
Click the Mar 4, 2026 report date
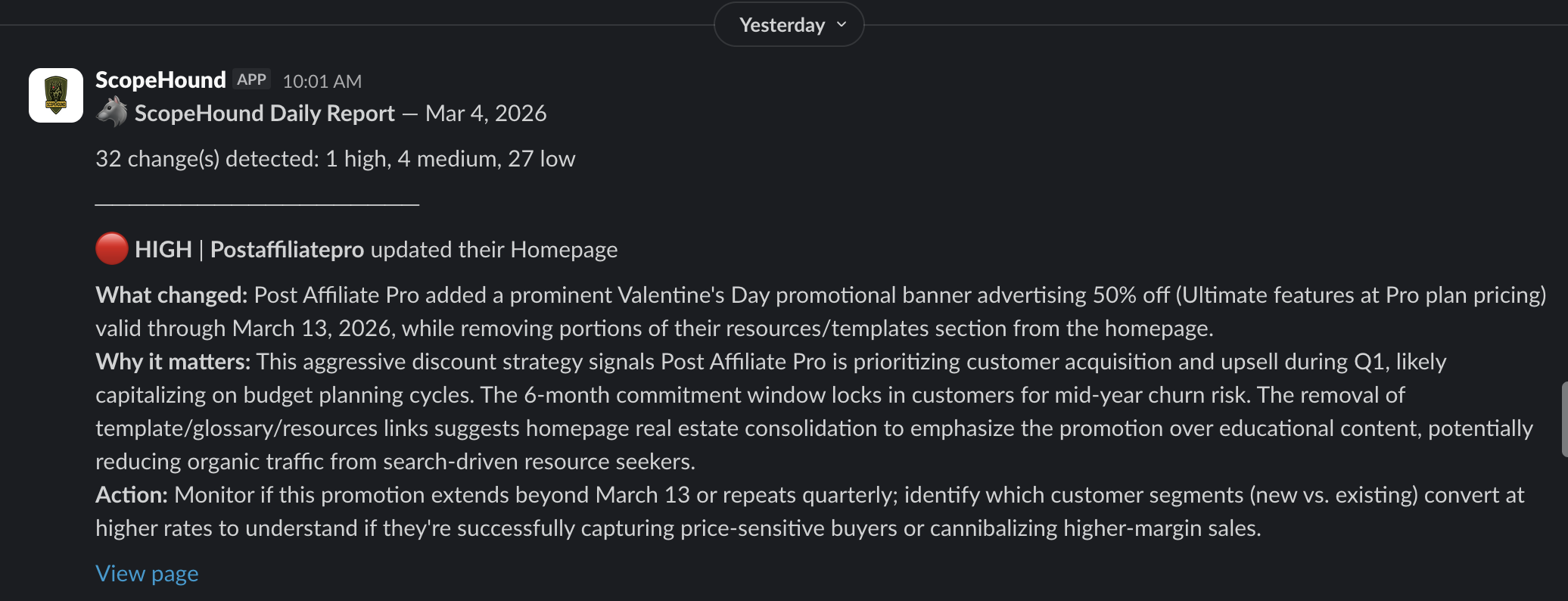click(x=486, y=114)
